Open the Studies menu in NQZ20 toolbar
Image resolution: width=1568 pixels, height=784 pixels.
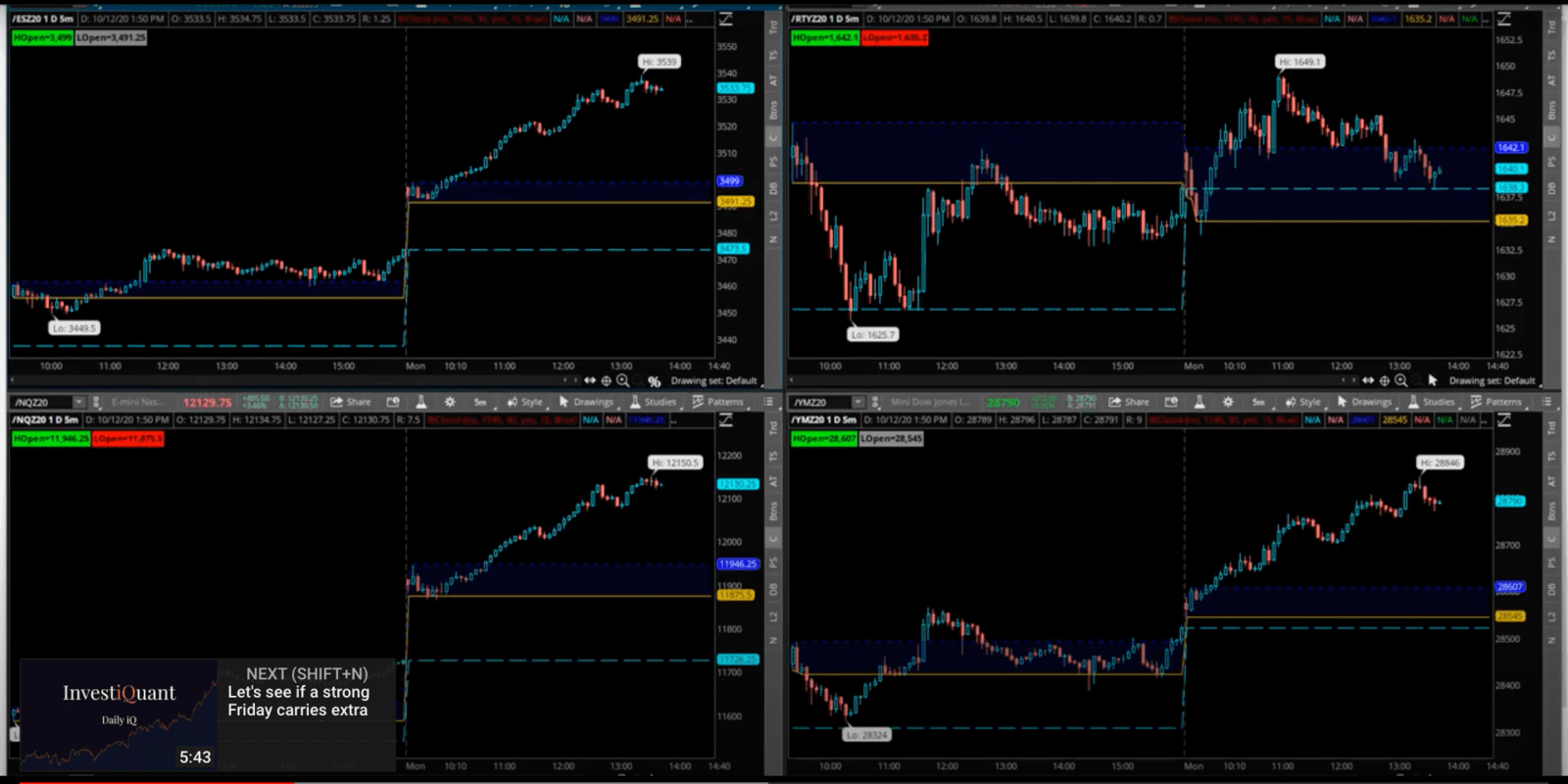[654, 402]
